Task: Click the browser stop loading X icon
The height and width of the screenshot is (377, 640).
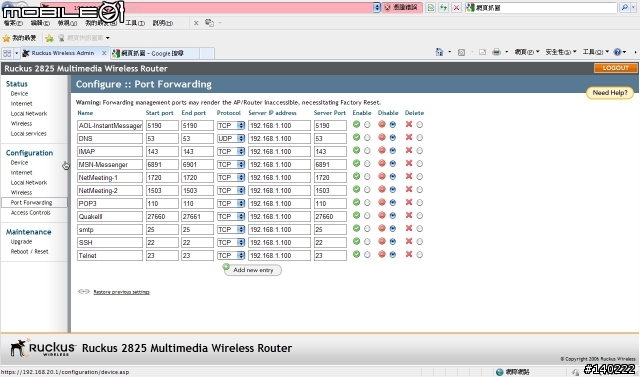Action: pyautogui.click(x=456, y=7)
